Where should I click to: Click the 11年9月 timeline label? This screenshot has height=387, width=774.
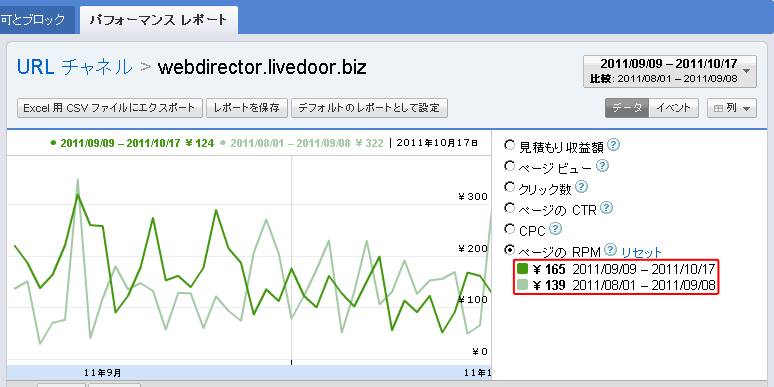coord(103,372)
